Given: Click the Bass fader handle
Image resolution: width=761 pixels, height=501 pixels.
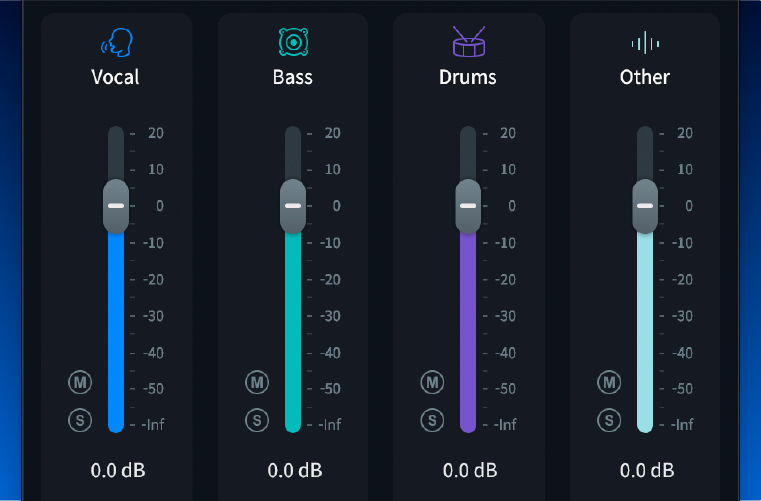Looking at the screenshot, I should coord(293,206).
